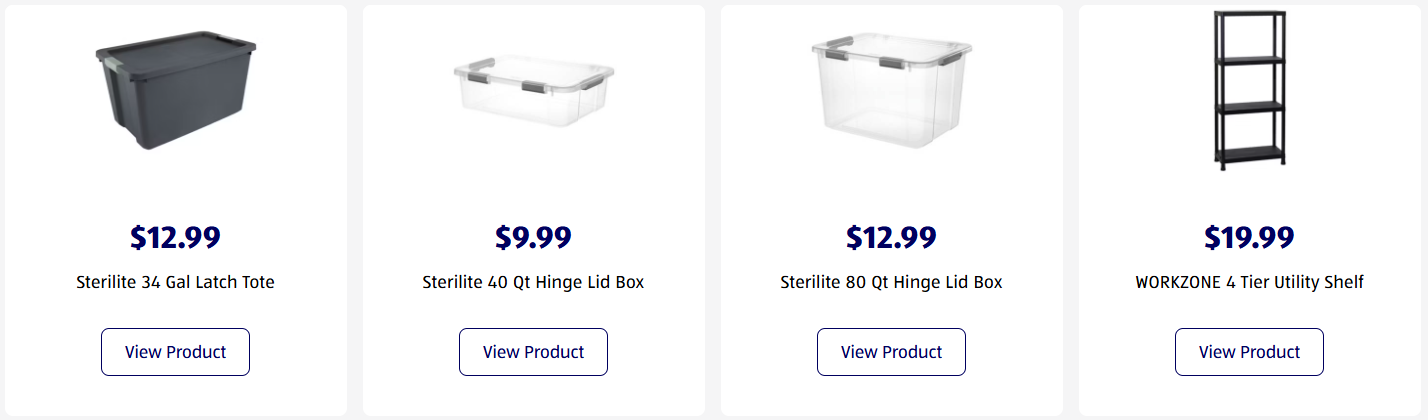This screenshot has width=1428, height=420.
Task: Open the Sterilite 40 Qt Hinge Lid Box title
Action: point(533,282)
